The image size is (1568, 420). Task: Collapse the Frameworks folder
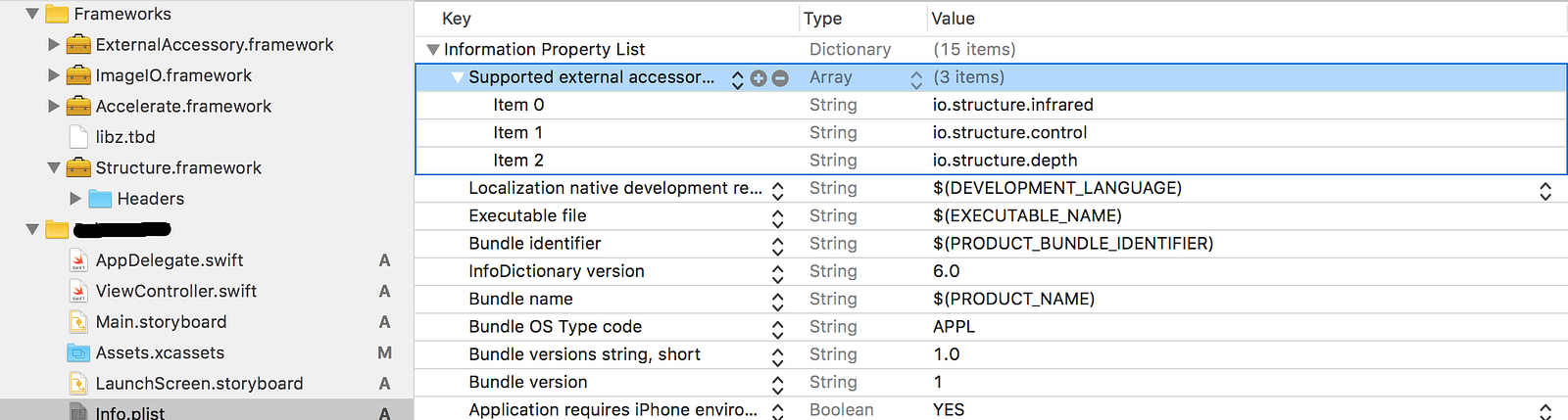point(32,15)
